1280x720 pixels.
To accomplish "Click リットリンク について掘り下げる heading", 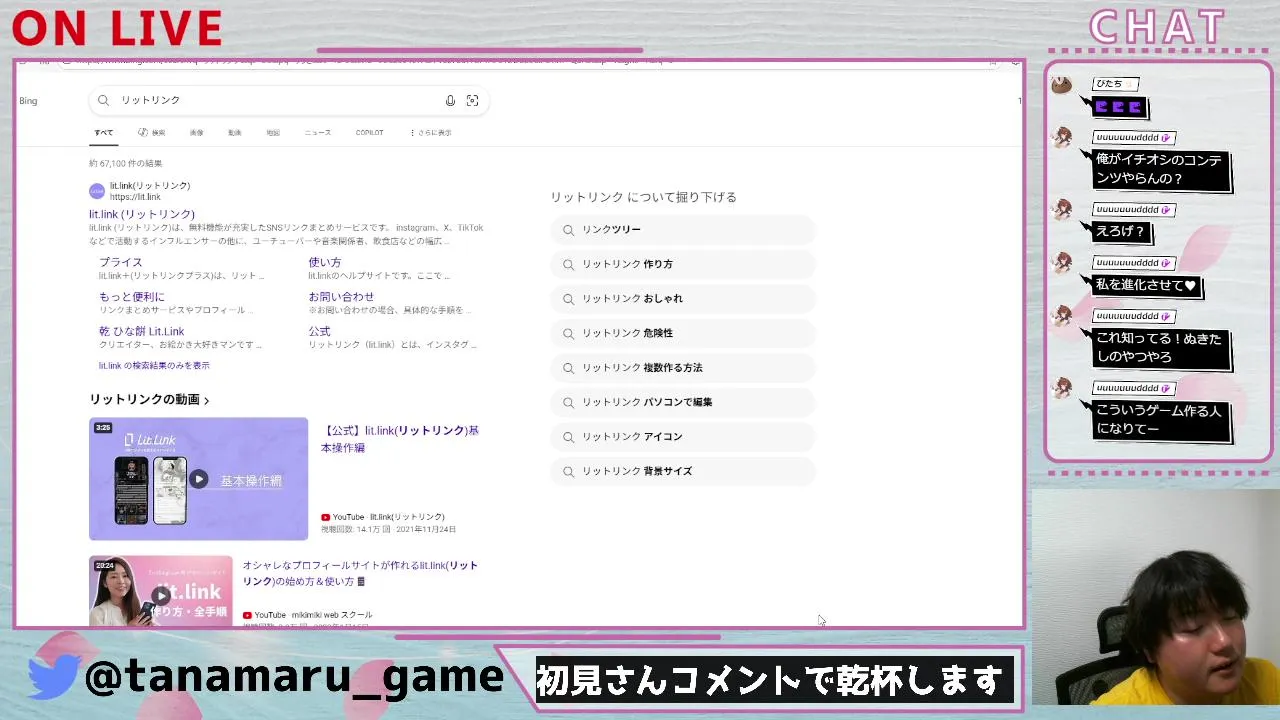I will (643, 197).
